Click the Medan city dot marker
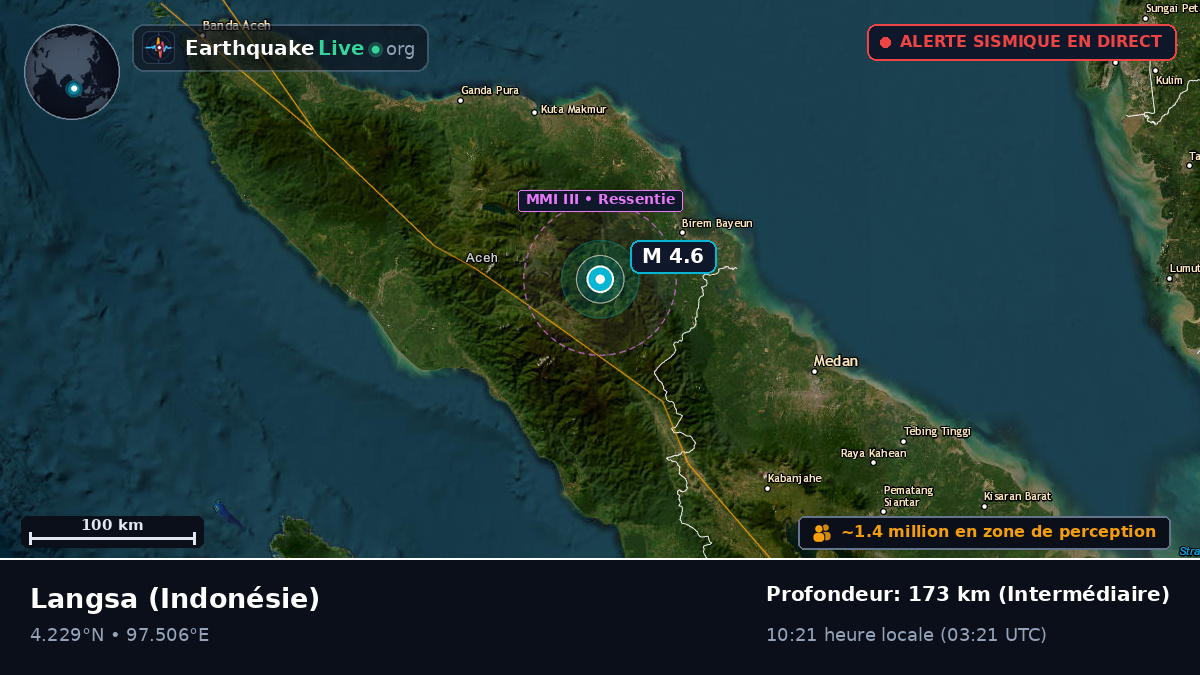The height and width of the screenshot is (675, 1200). [x=814, y=372]
